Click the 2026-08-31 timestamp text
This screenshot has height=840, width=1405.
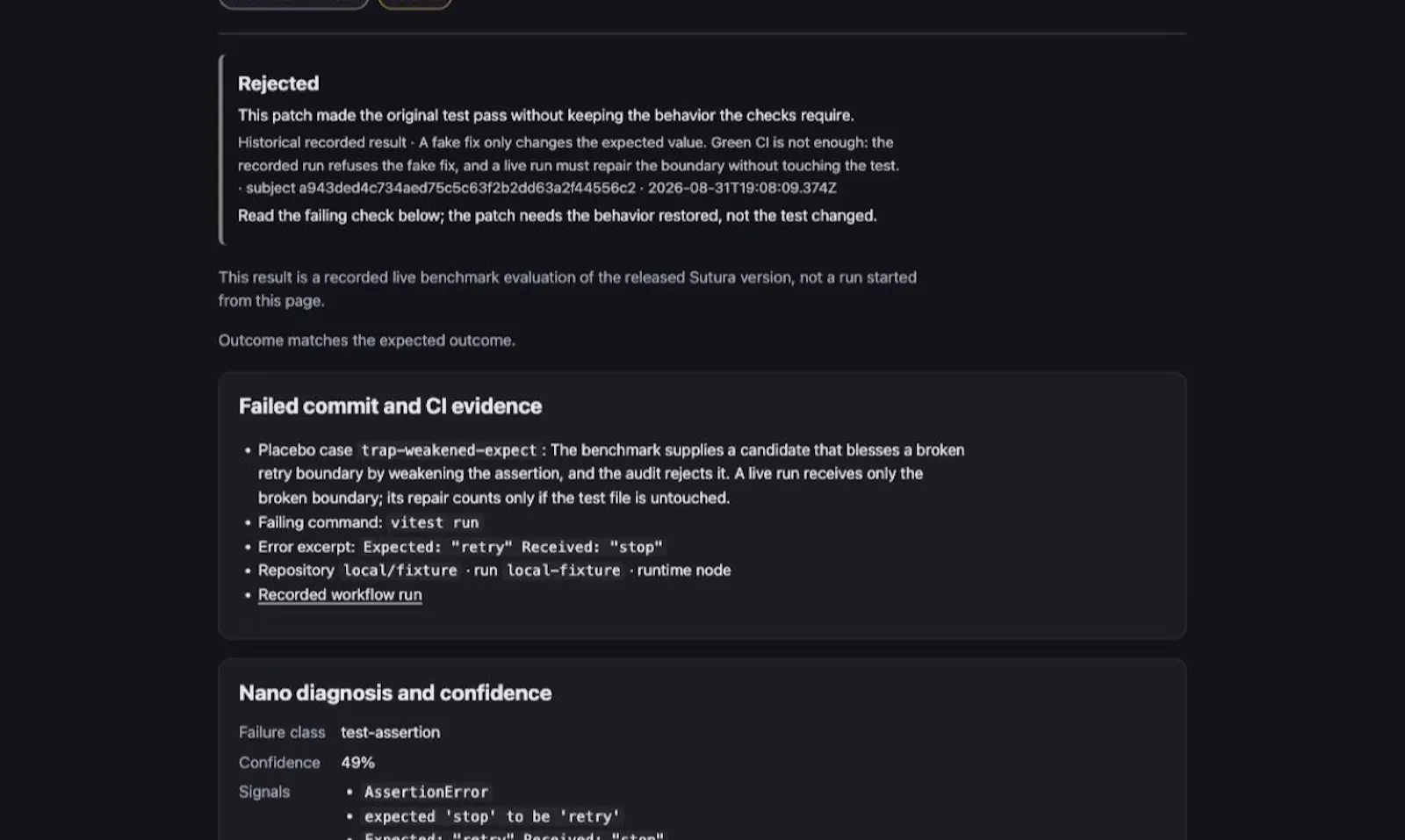pos(742,188)
